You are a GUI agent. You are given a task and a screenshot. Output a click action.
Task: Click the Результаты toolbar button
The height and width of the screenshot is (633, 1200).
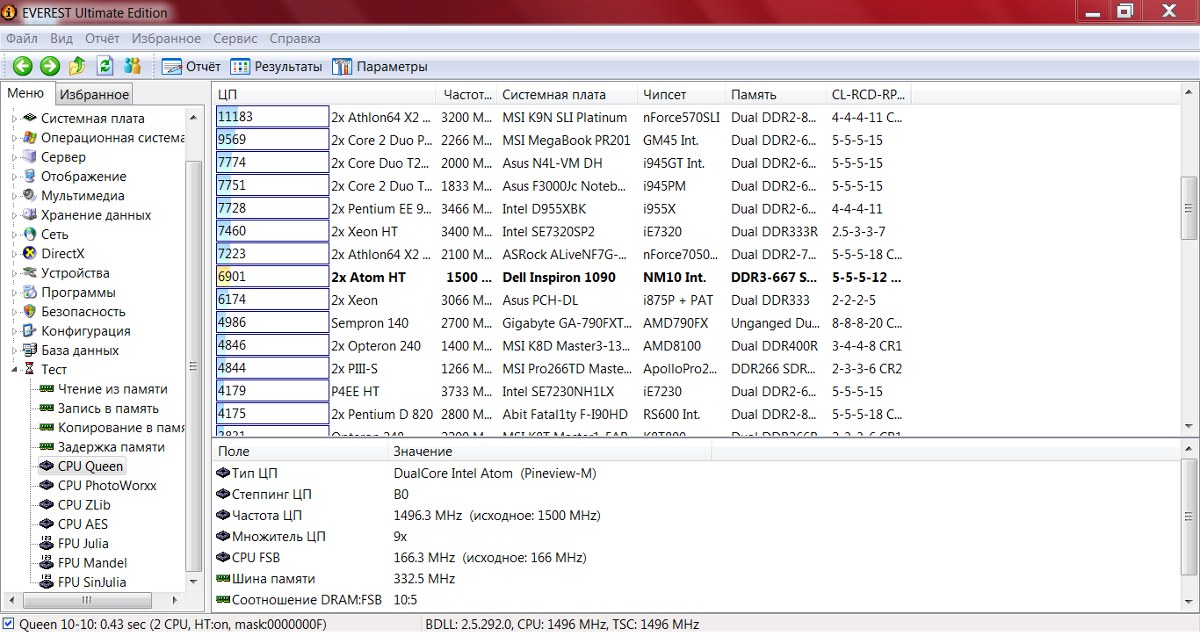pos(277,67)
